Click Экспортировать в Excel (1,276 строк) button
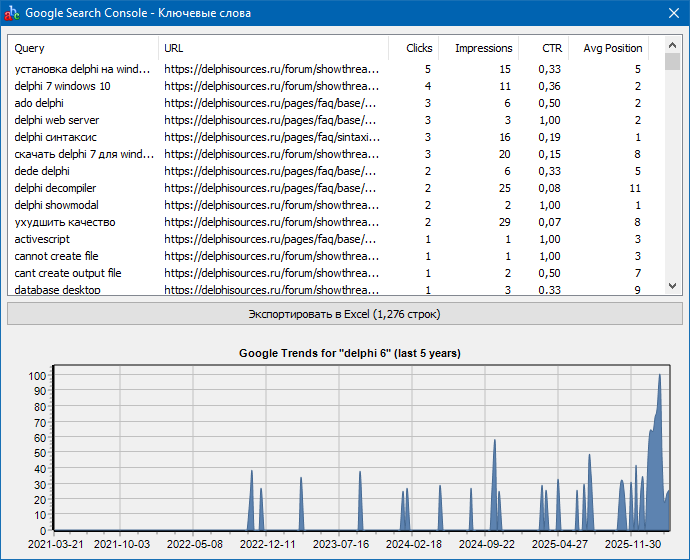690x560 pixels. click(x=345, y=314)
